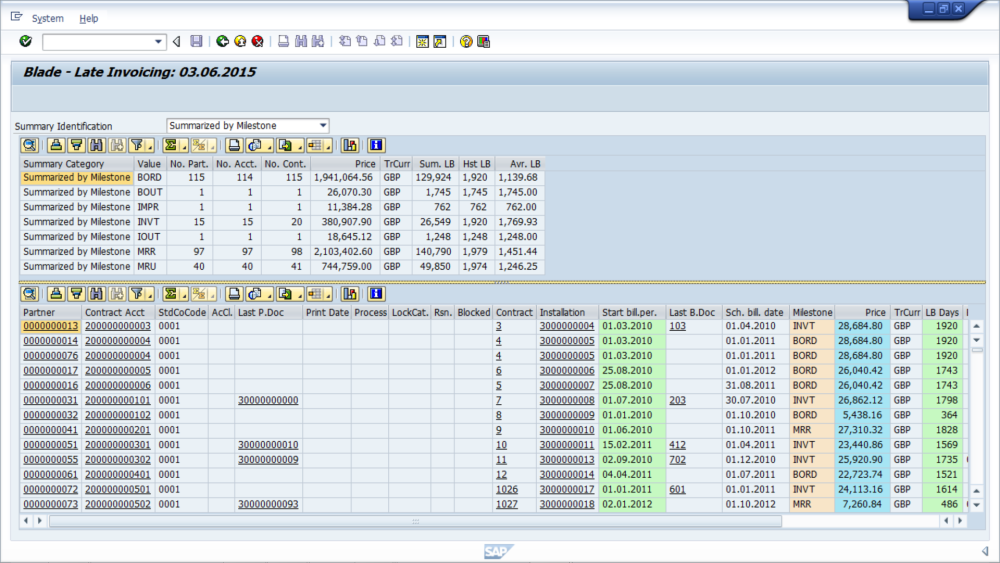Go to previous page icon
This screenshot has height=563, width=1000.
pos(362,41)
